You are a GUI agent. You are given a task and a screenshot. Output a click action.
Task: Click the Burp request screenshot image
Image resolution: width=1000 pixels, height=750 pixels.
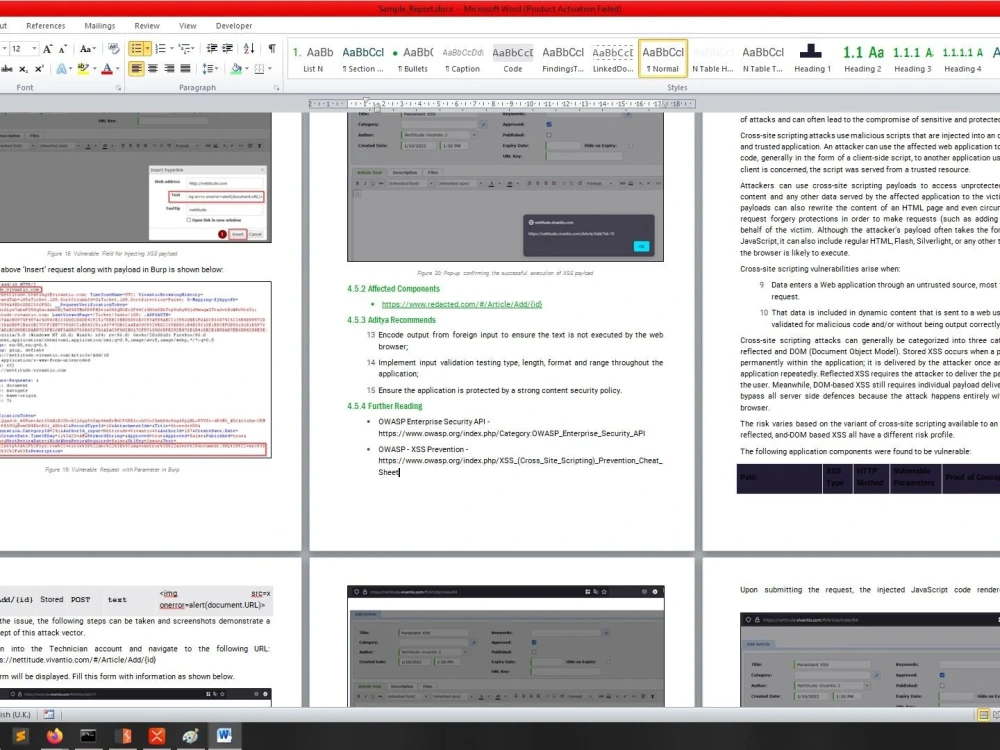pos(135,370)
